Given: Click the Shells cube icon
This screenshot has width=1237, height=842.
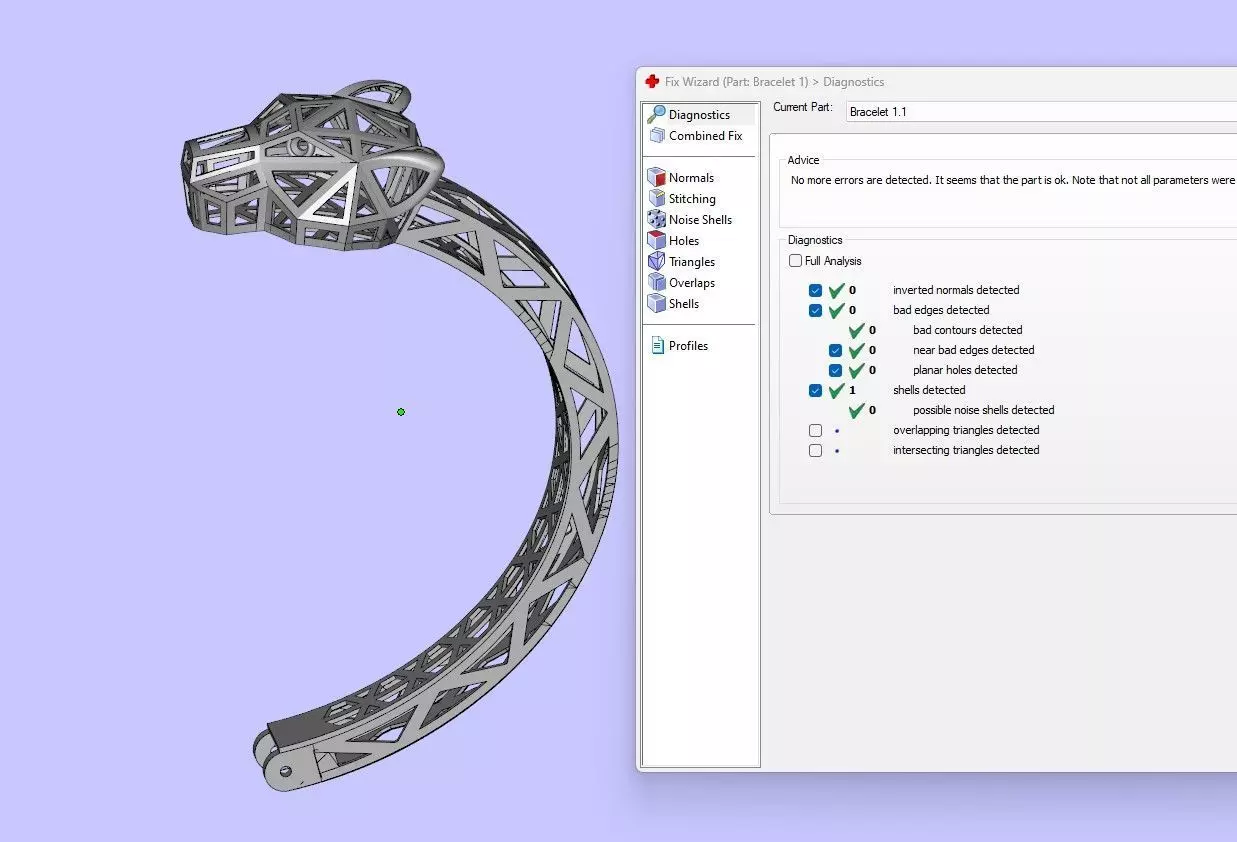Looking at the screenshot, I should tap(656, 303).
